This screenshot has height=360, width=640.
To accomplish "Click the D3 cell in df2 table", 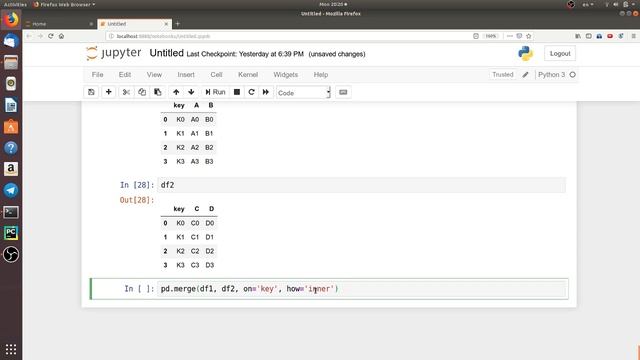I will pyautogui.click(x=210, y=265).
